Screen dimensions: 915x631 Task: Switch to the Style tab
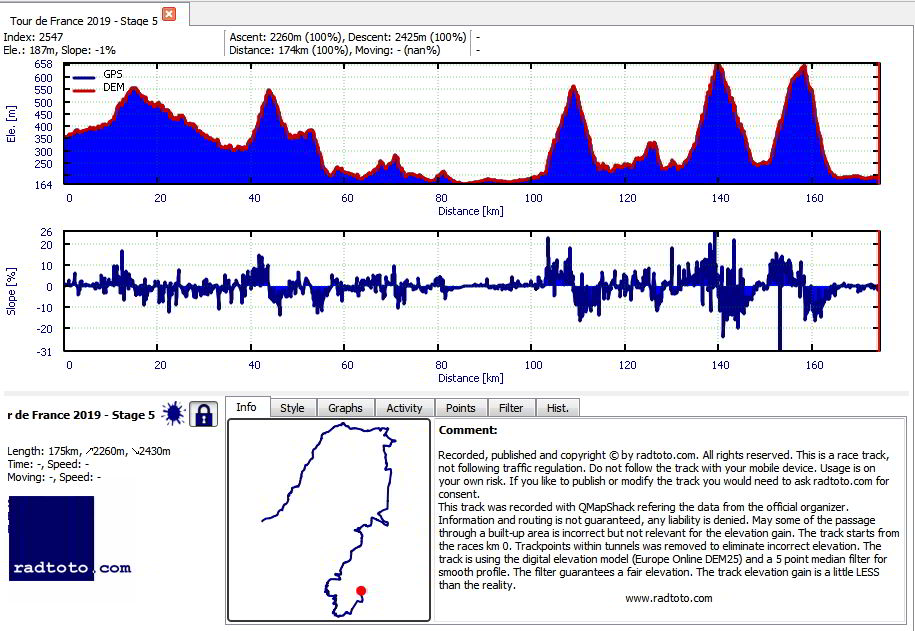point(292,408)
